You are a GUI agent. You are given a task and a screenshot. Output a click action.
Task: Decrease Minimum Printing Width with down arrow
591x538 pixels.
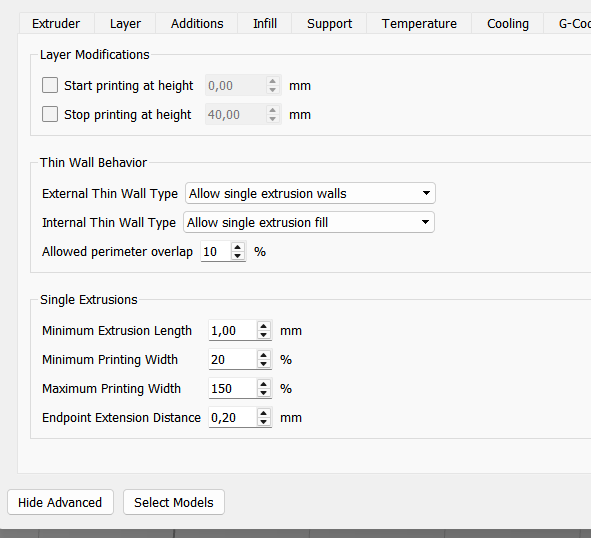[264, 364]
